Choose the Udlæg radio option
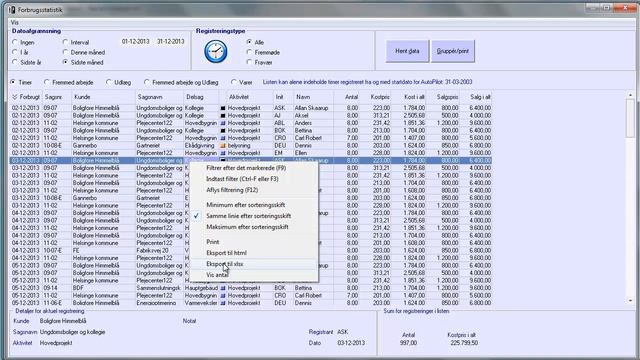 click(x=109, y=82)
